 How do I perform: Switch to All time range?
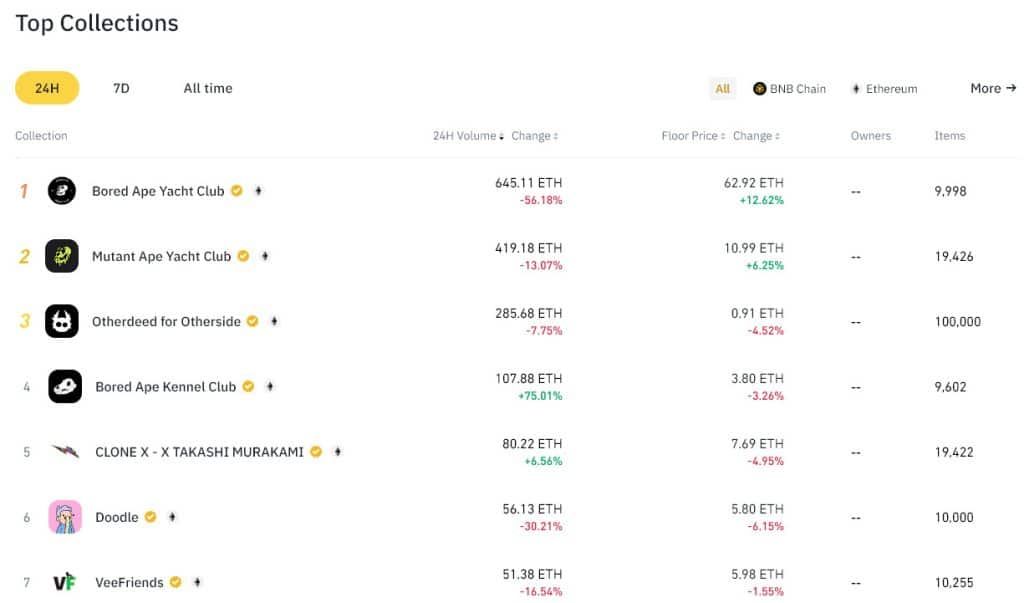208,88
